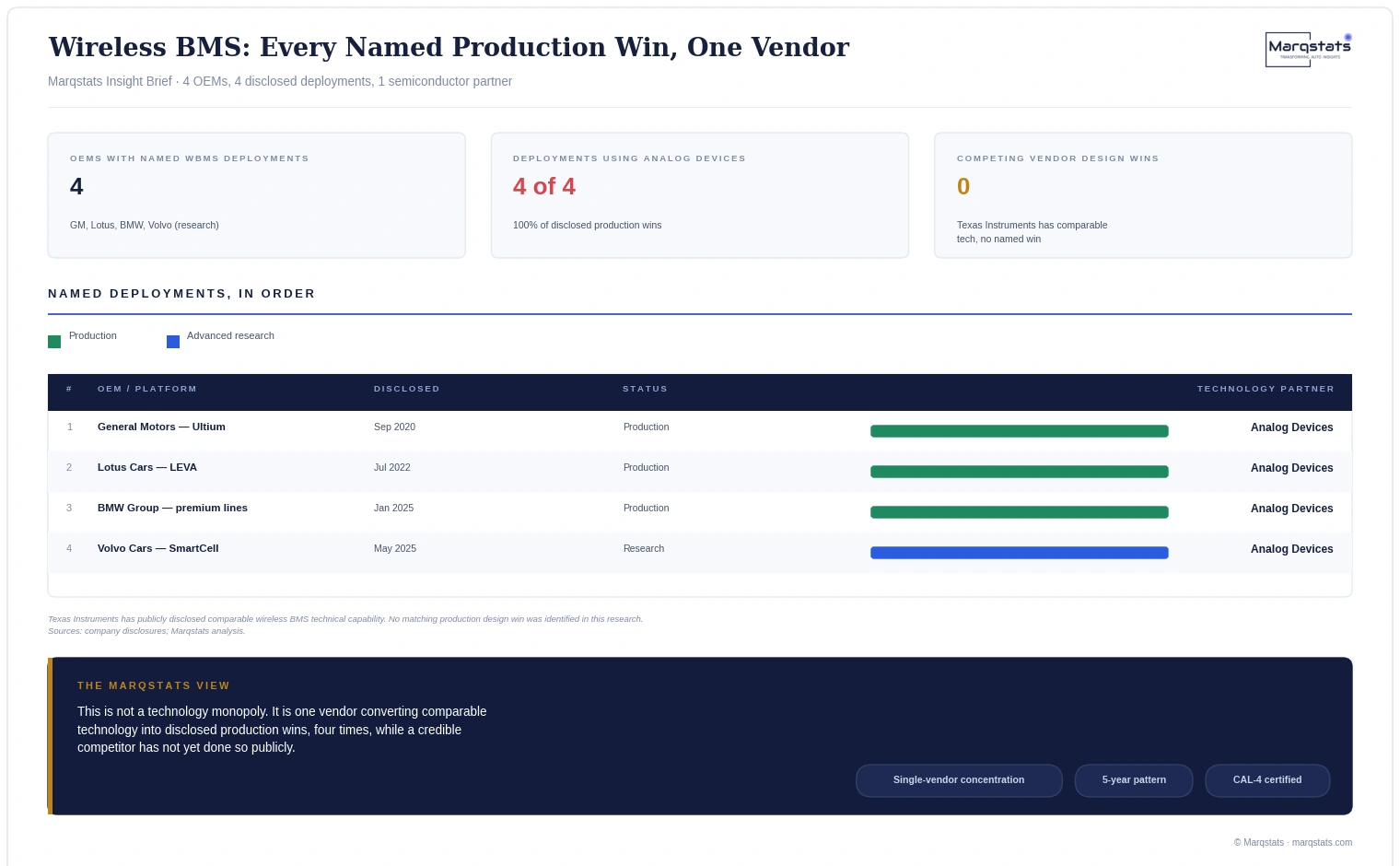Click Analog Devices in Volvo Cars row
The image size is (1400, 866).
point(1291,549)
